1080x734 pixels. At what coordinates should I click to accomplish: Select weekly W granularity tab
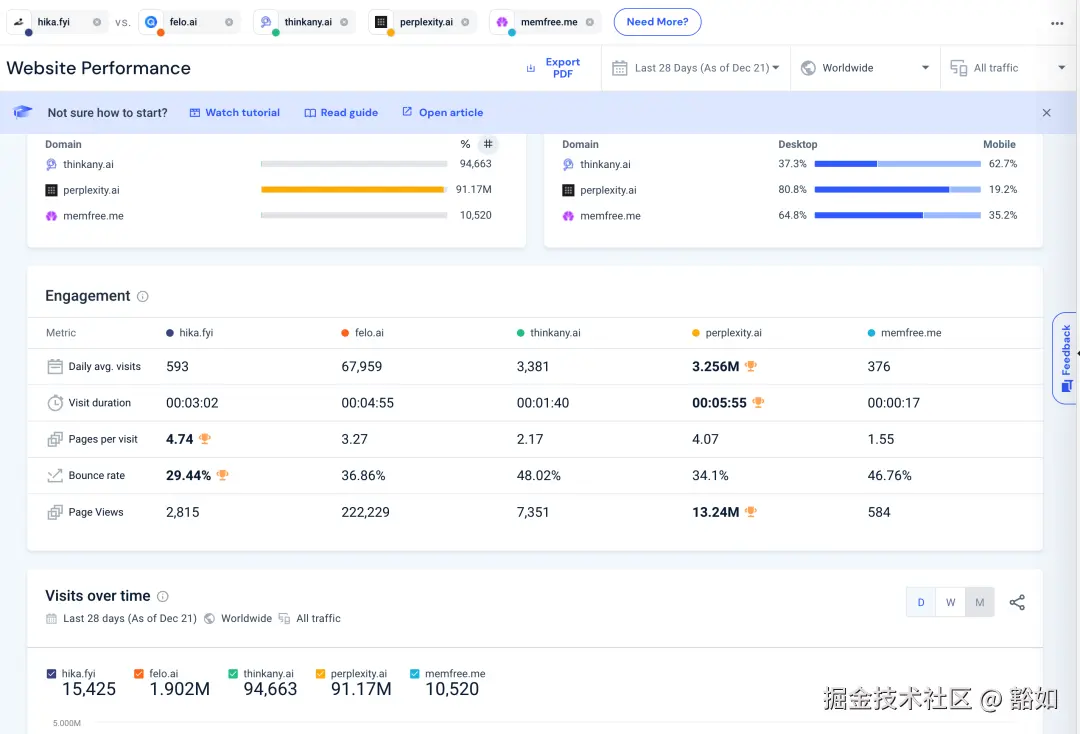pyautogui.click(x=951, y=602)
